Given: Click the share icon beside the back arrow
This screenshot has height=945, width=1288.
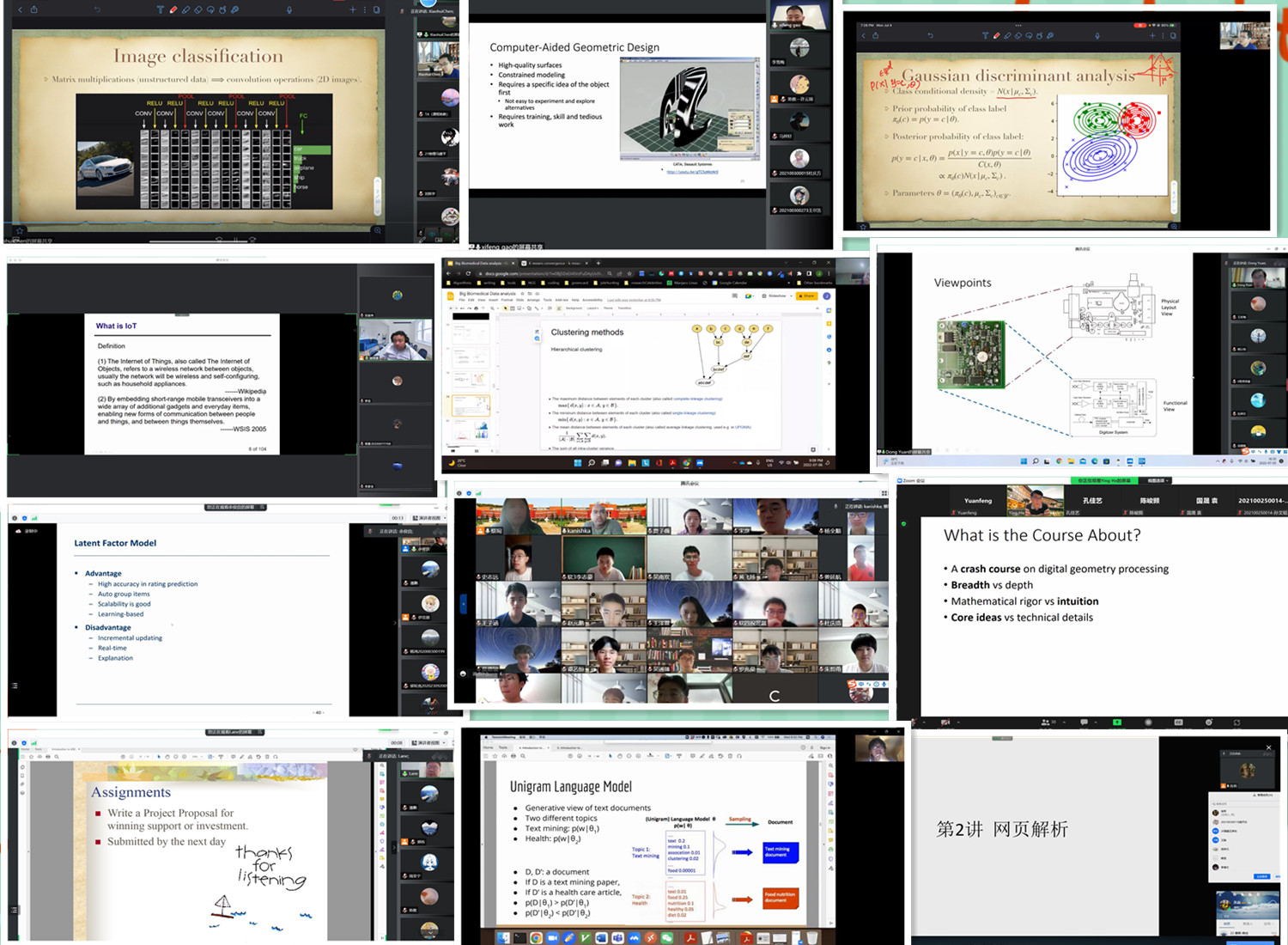Looking at the screenshot, I should pyautogui.click(x=34, y=9).
